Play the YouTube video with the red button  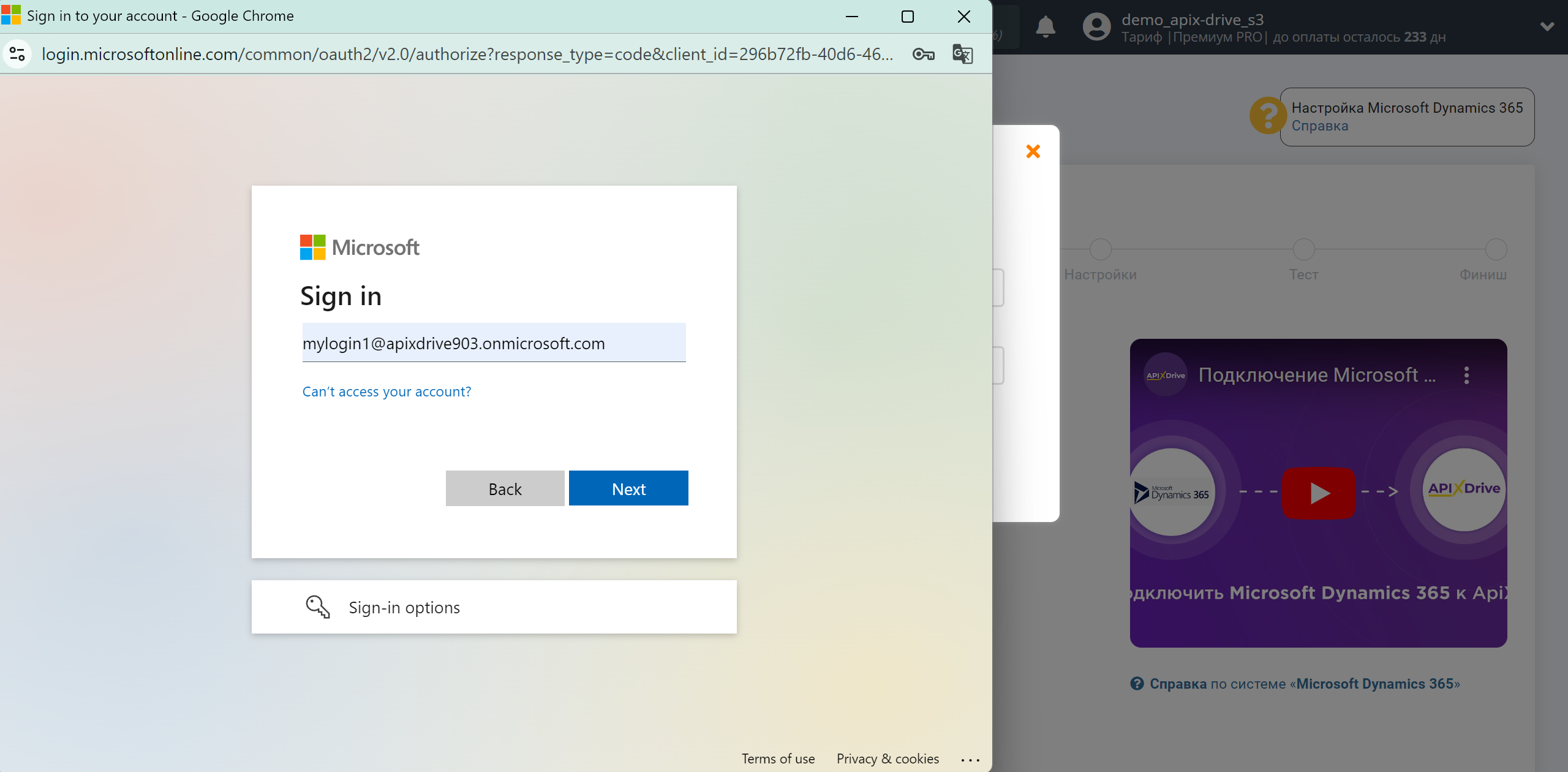1319,493
